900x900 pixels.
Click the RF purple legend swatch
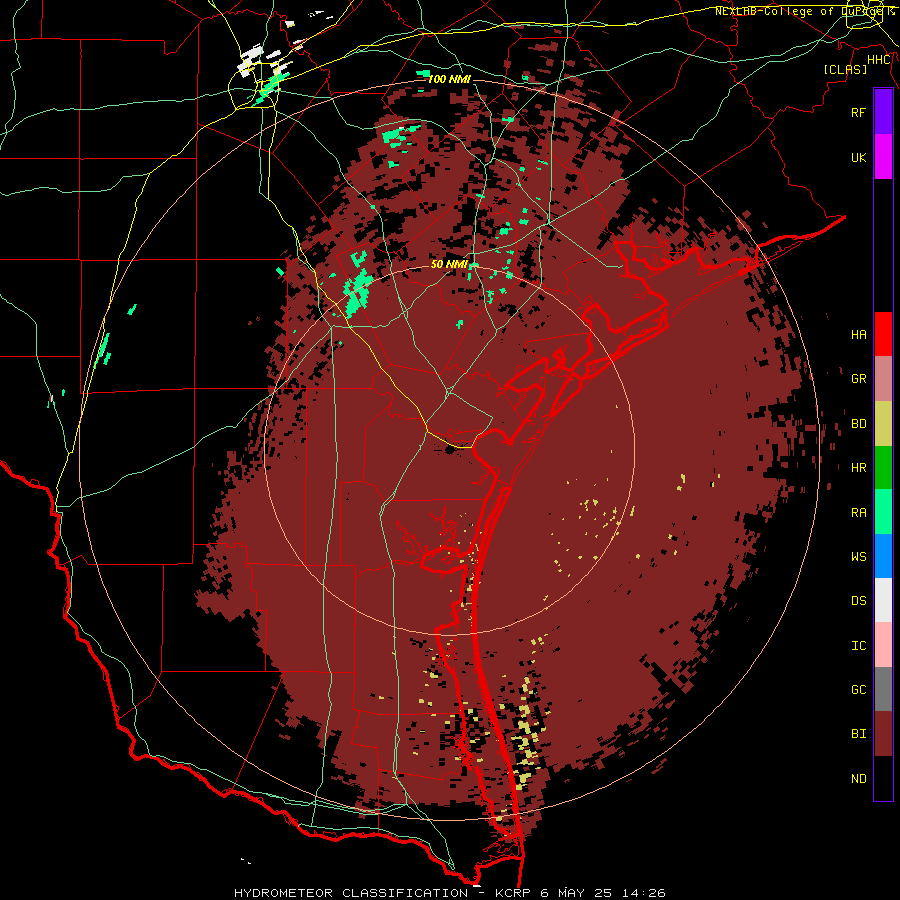click(883, 112)
